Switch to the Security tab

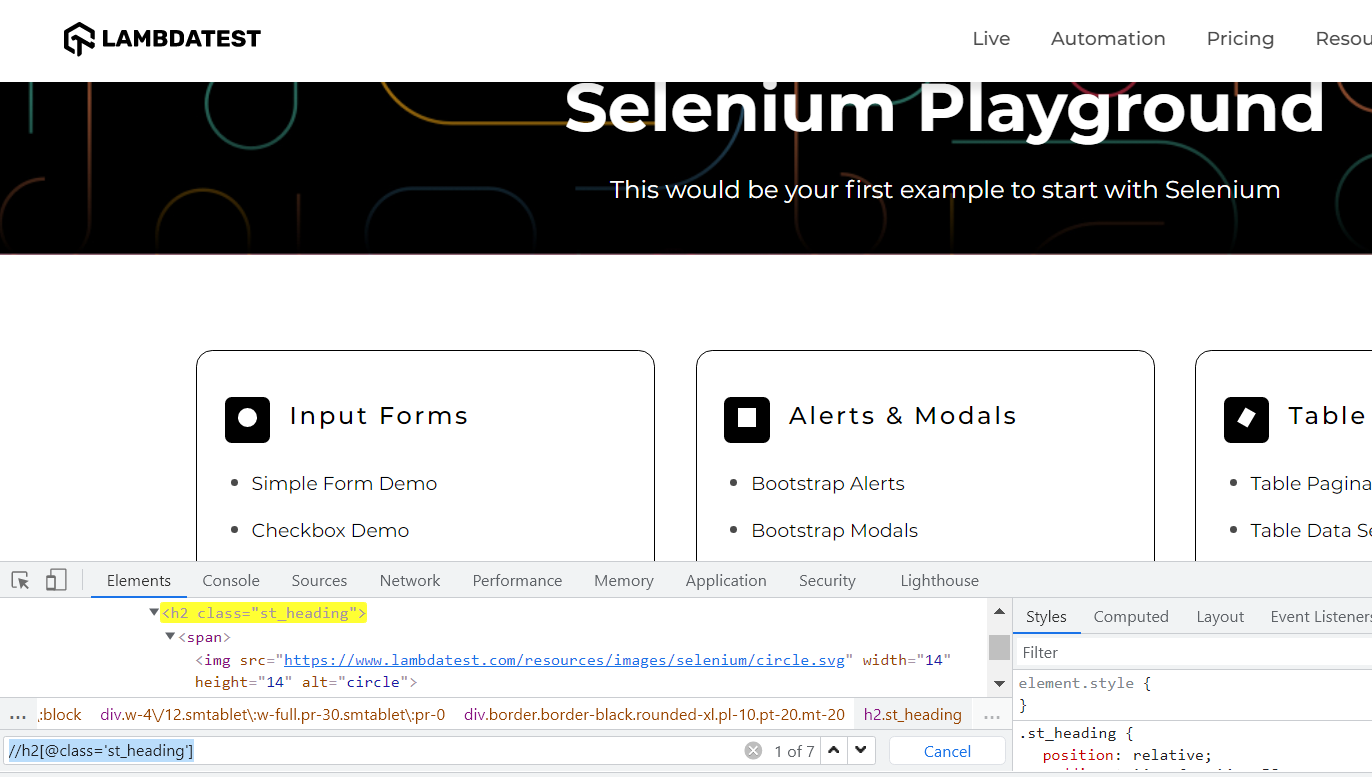point(827,580)
